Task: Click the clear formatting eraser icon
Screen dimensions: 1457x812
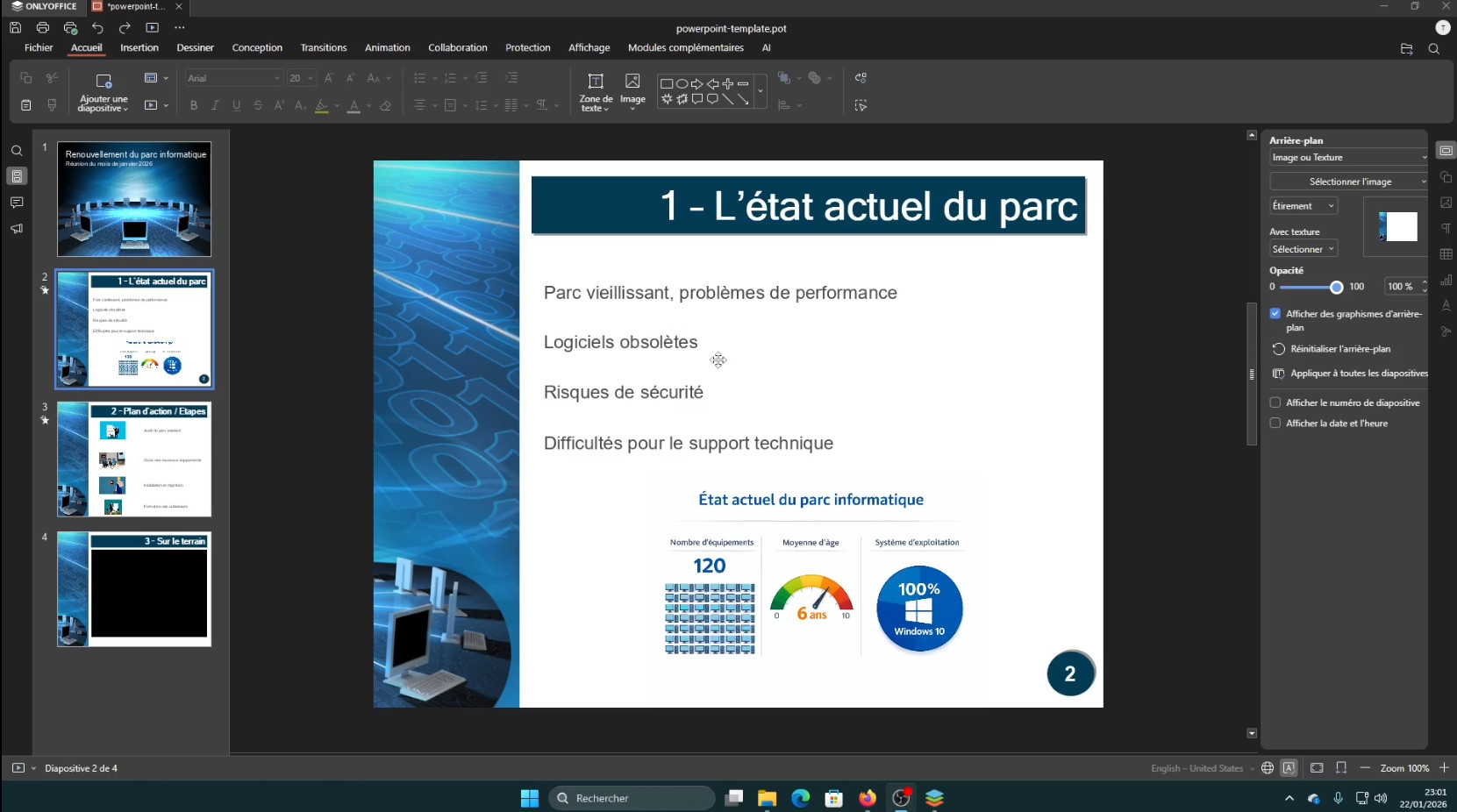Action: pos(385,105)
